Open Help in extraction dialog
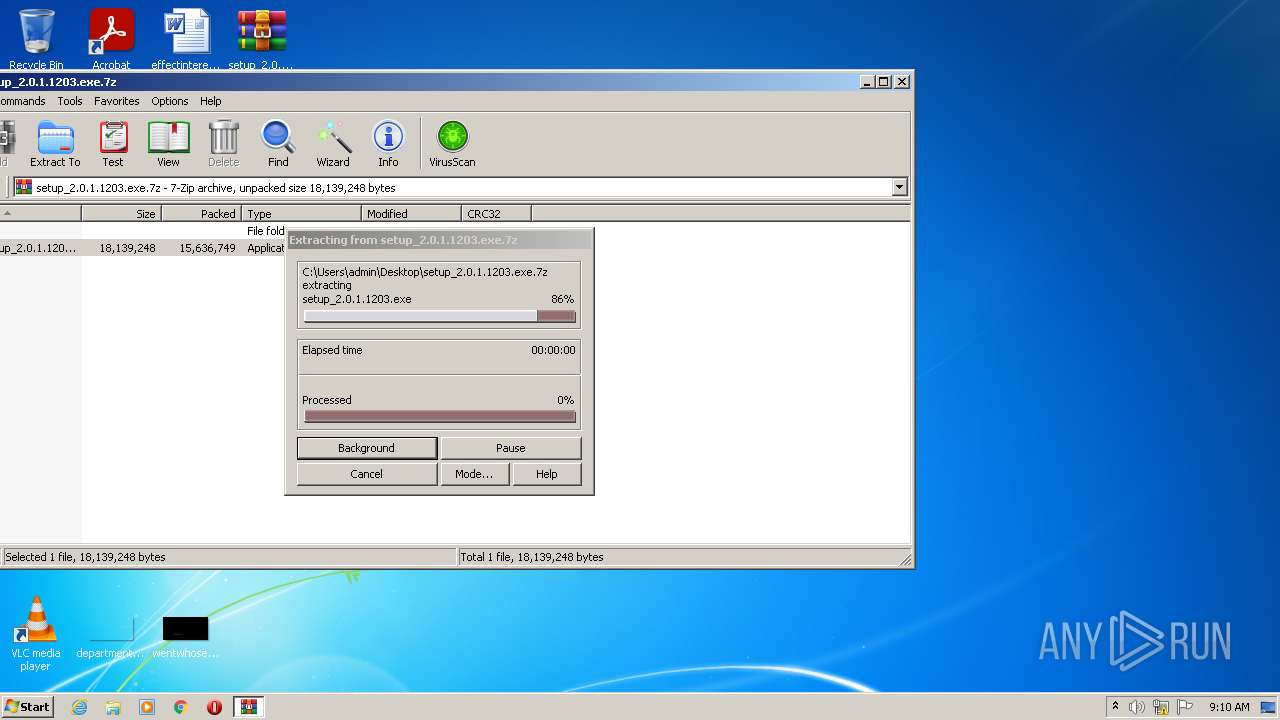The height and width of the screenshot is (720, 1280). point(547,474)
